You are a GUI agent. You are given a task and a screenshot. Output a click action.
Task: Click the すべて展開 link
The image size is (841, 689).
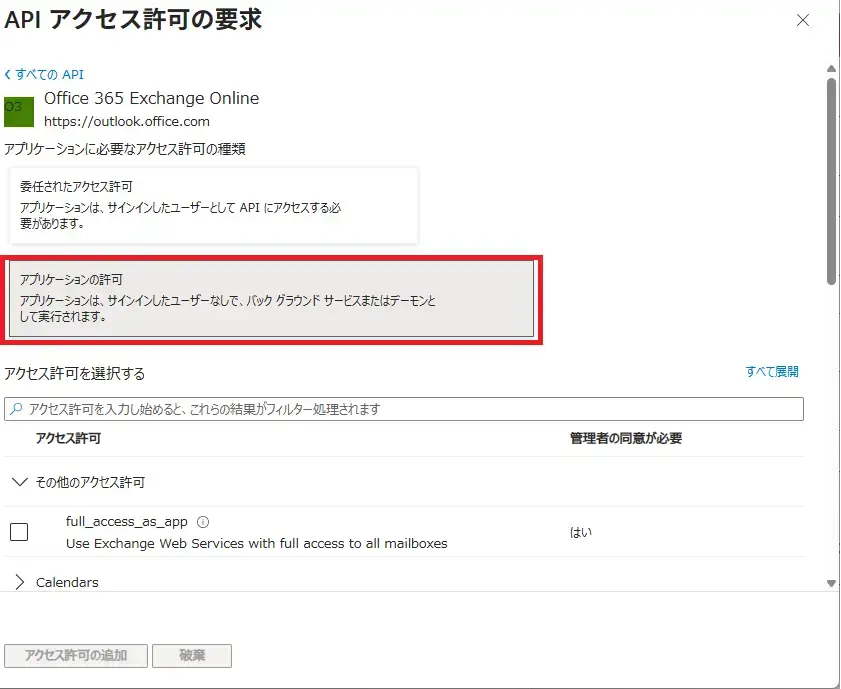pyautogui.click(x=772, y=372)
